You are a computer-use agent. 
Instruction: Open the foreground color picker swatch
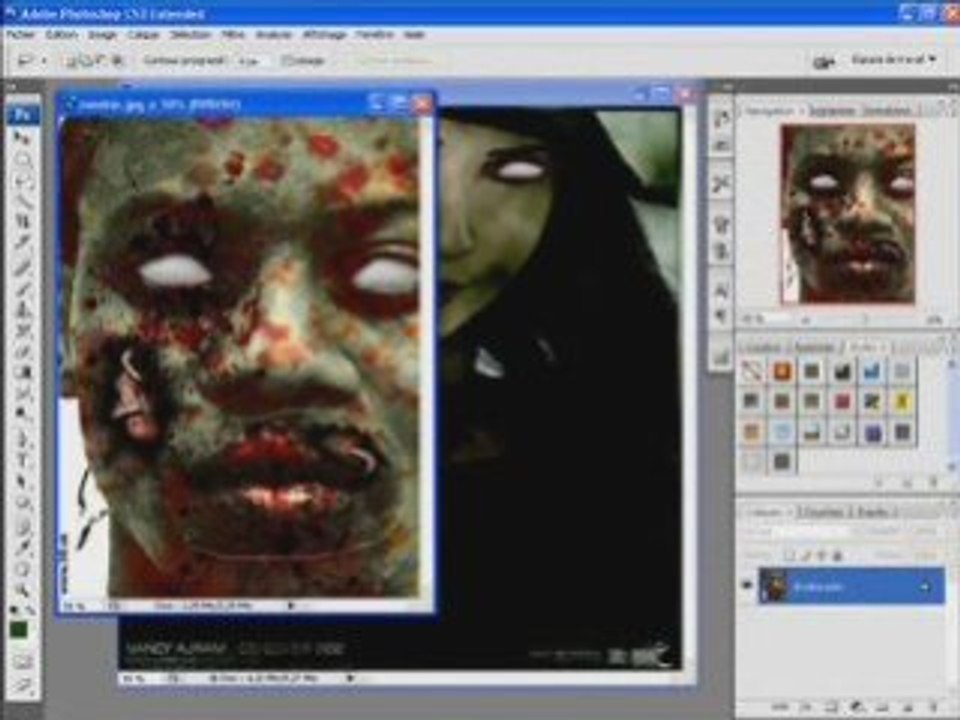[20, 630]
